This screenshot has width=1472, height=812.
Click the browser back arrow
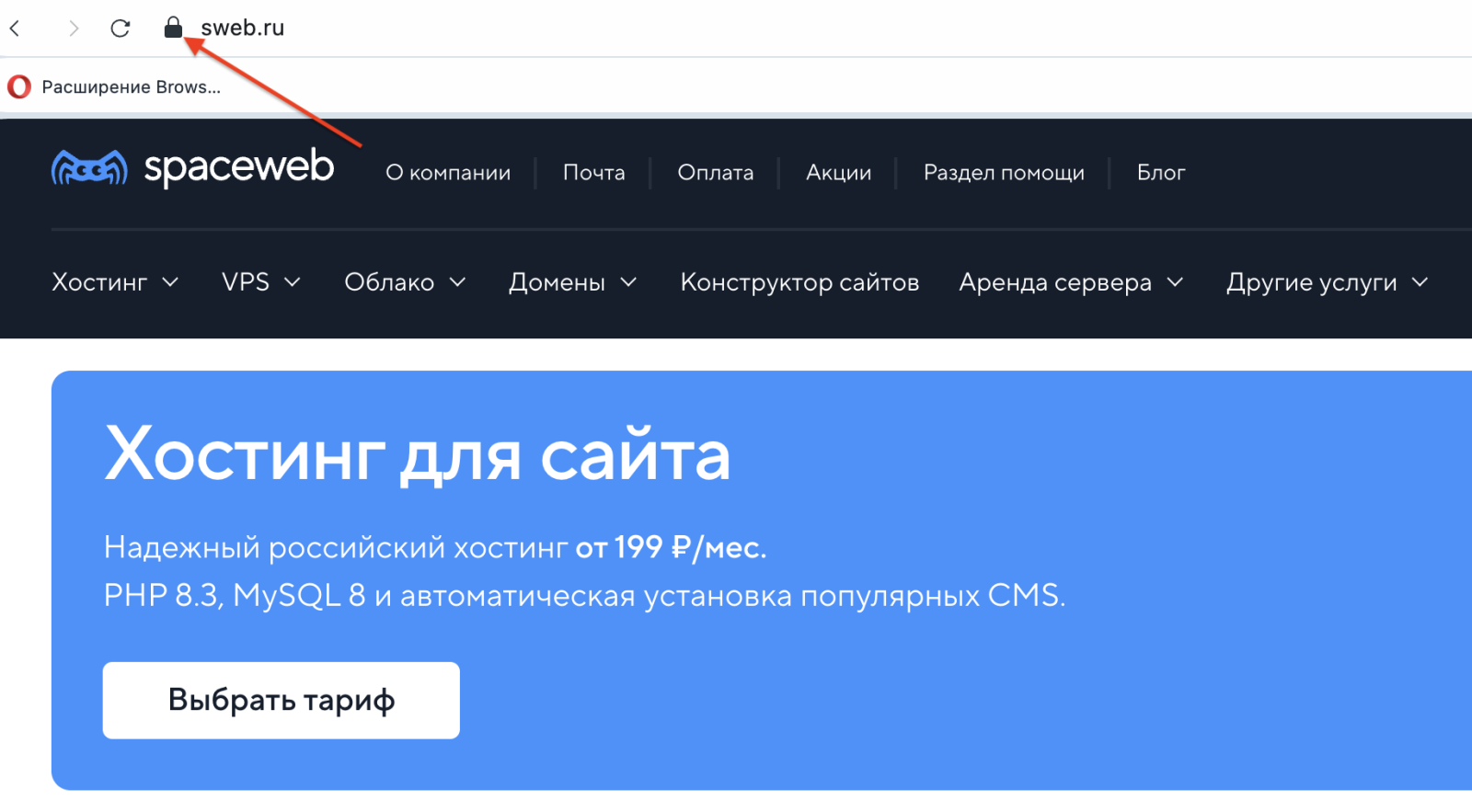tap(16, 29)
